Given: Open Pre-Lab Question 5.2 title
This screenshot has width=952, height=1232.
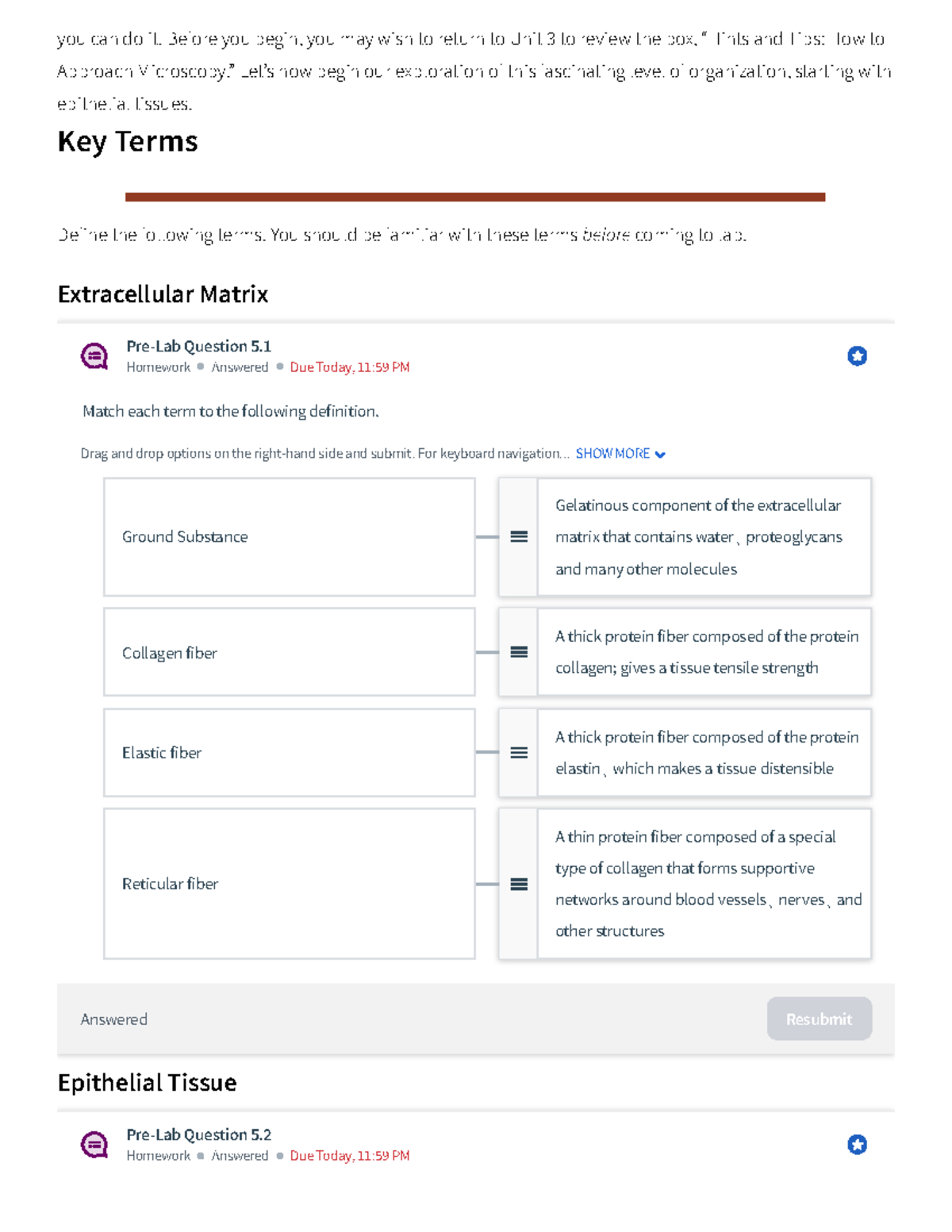Looking at the screenshot, I should [198, 1134].
